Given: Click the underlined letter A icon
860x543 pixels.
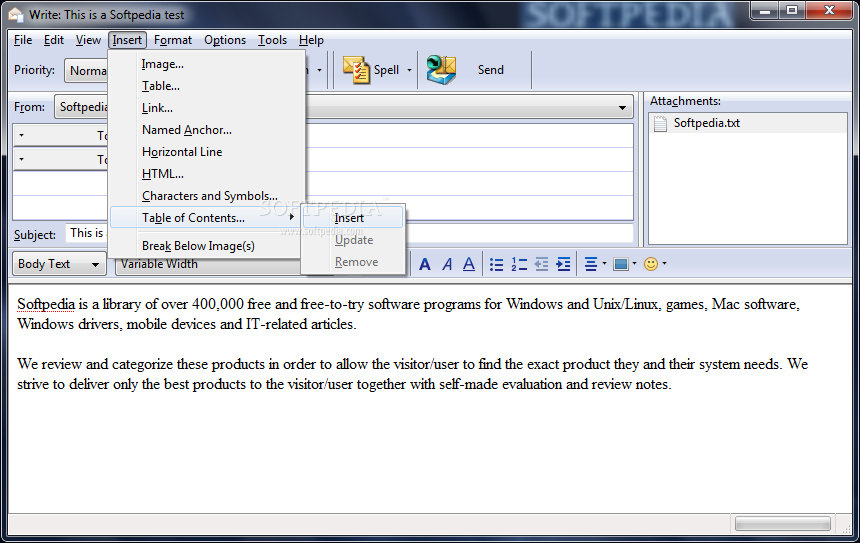Looking at the screenshot, I should tap(468, 264).
